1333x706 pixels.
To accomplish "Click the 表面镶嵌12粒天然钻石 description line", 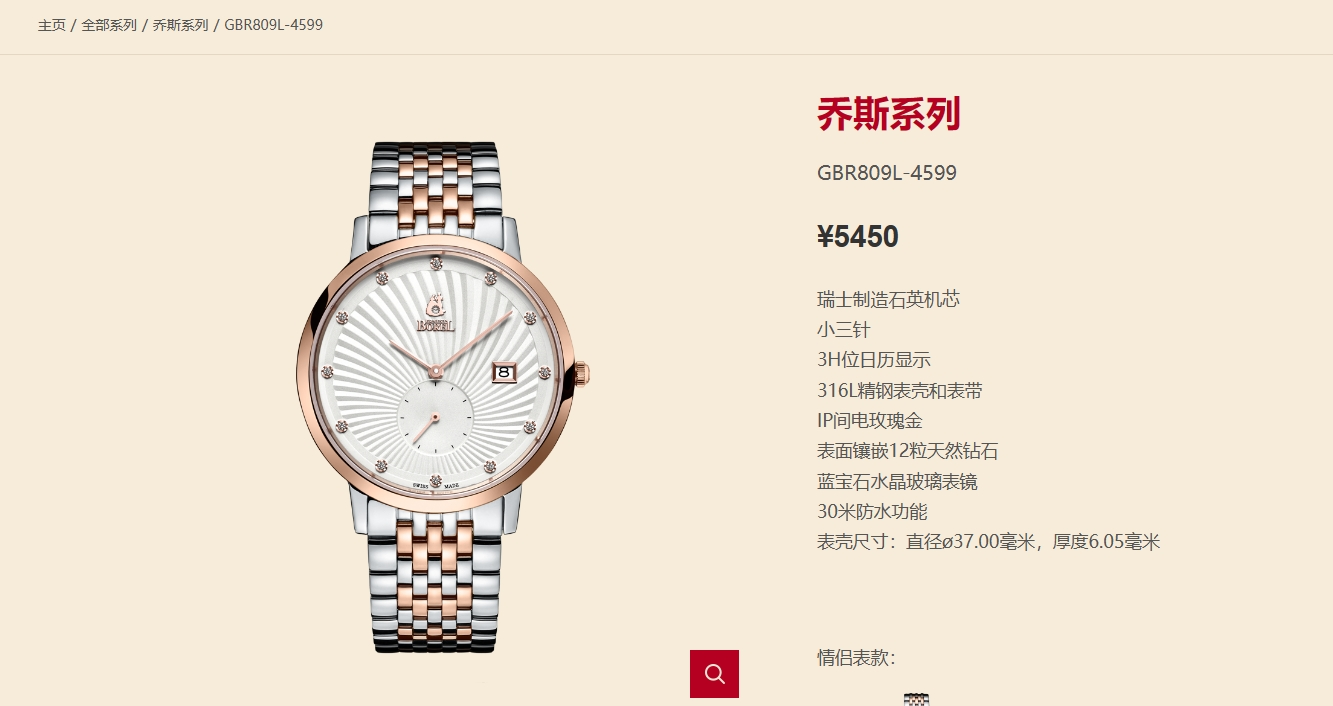I will pos(907,451).
